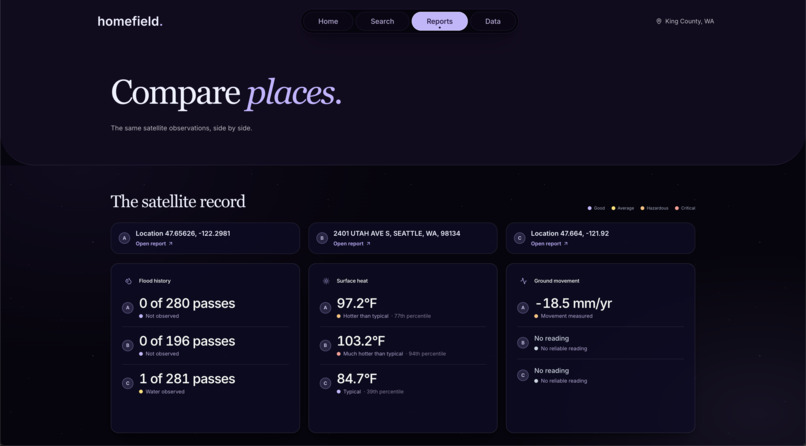The width and height of the screenshot is (806, 446).
Task: Click the Critical legend dot
Action: tap(677, 208)
